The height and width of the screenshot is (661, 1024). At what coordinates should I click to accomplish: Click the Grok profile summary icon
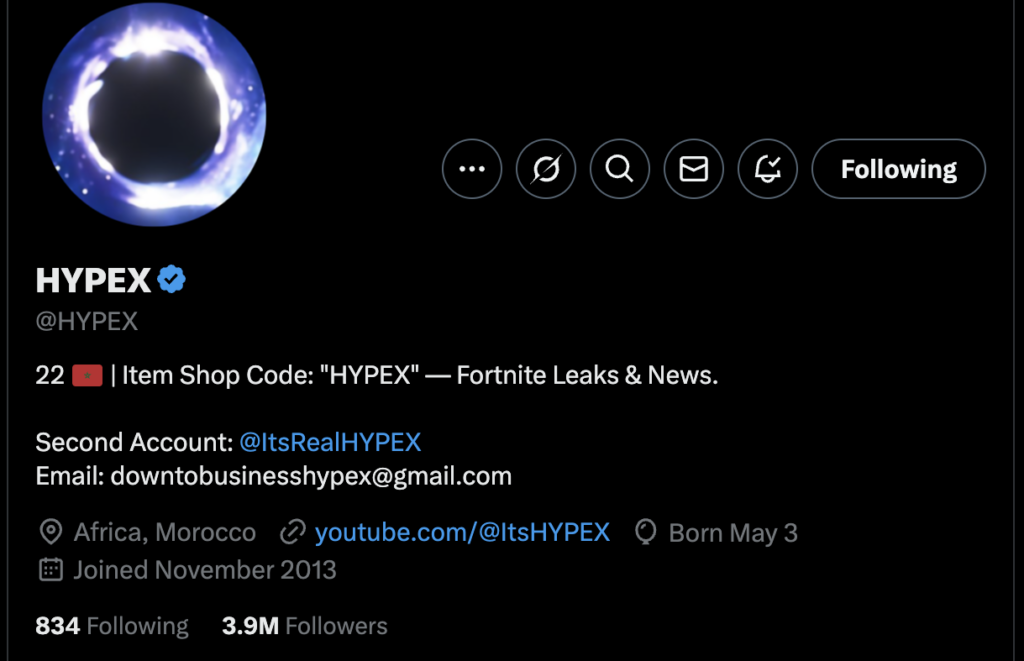point(546,169)
